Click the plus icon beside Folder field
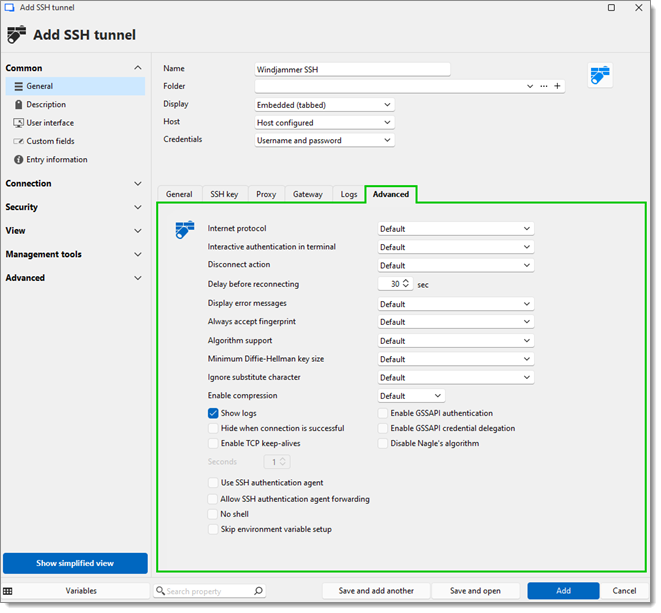 (558, 87)
